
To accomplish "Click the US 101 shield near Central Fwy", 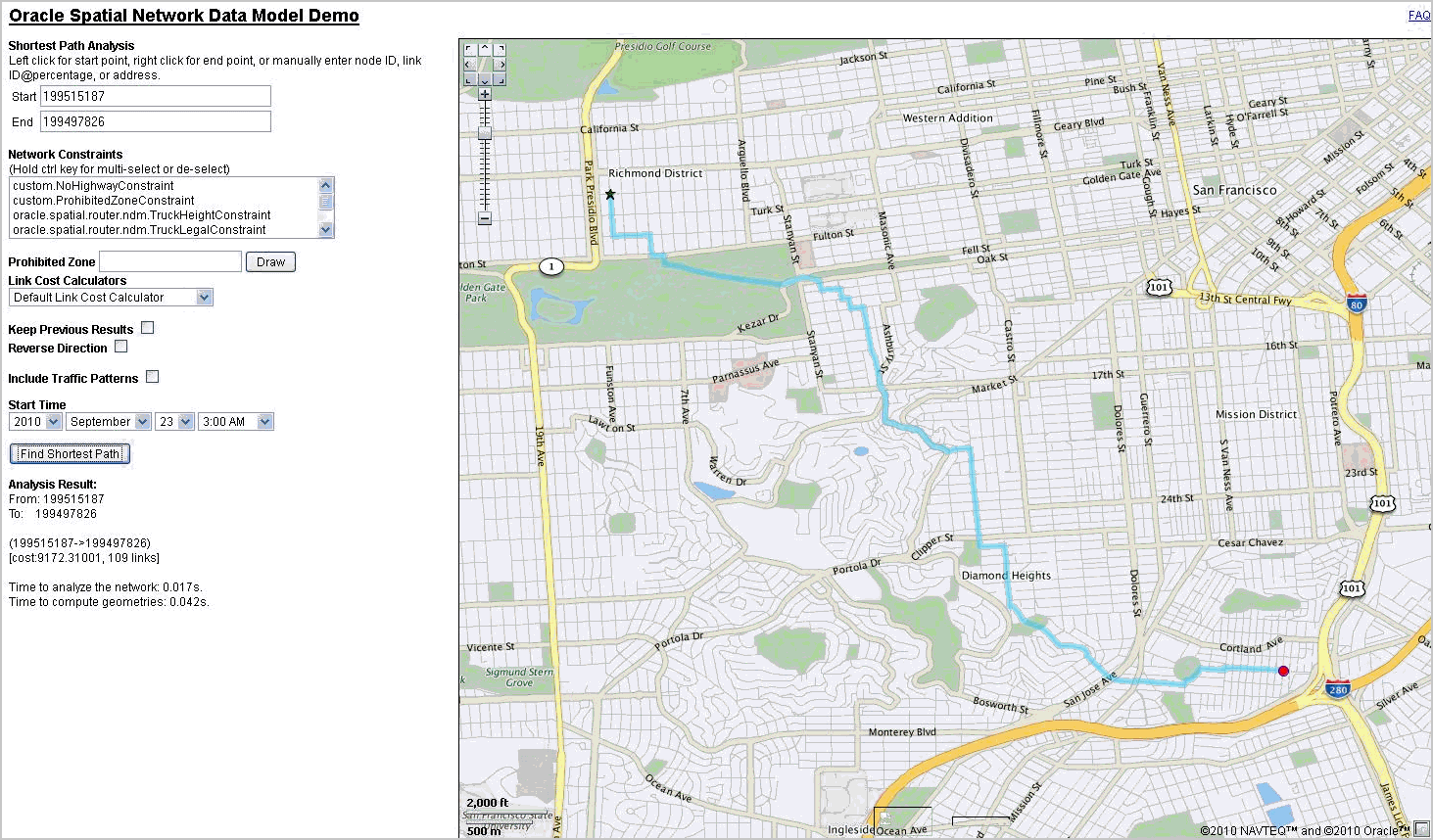I will pyautogui.click(x=1159, y=287).
